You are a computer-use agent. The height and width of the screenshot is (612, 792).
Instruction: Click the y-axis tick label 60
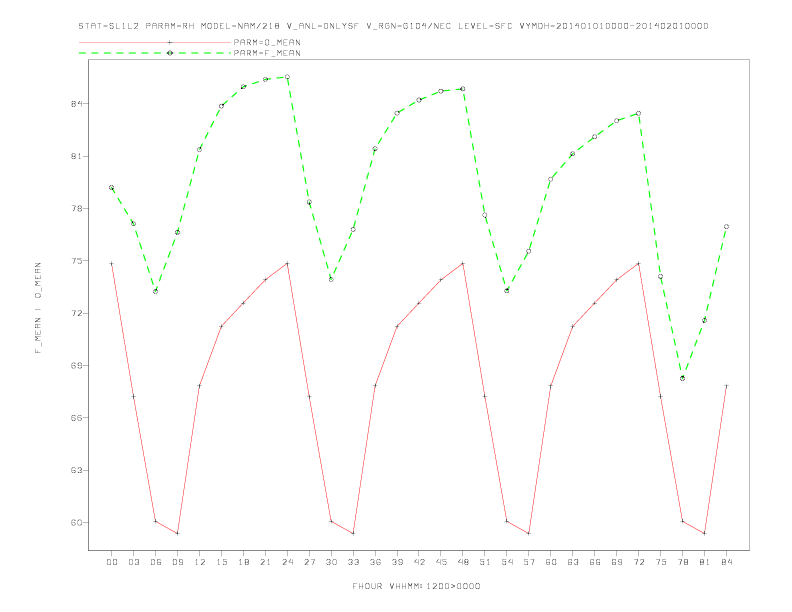(x=77, y=523)
